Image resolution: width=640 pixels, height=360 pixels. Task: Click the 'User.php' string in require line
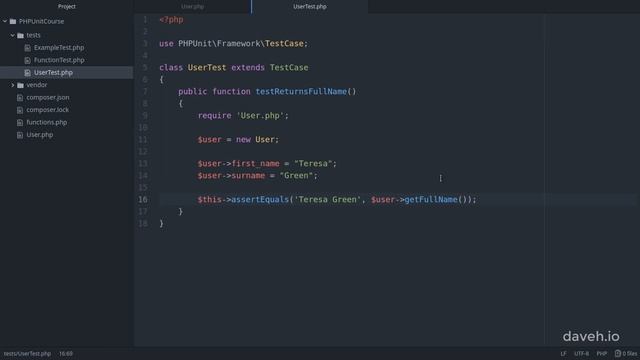tap(260, 116)
